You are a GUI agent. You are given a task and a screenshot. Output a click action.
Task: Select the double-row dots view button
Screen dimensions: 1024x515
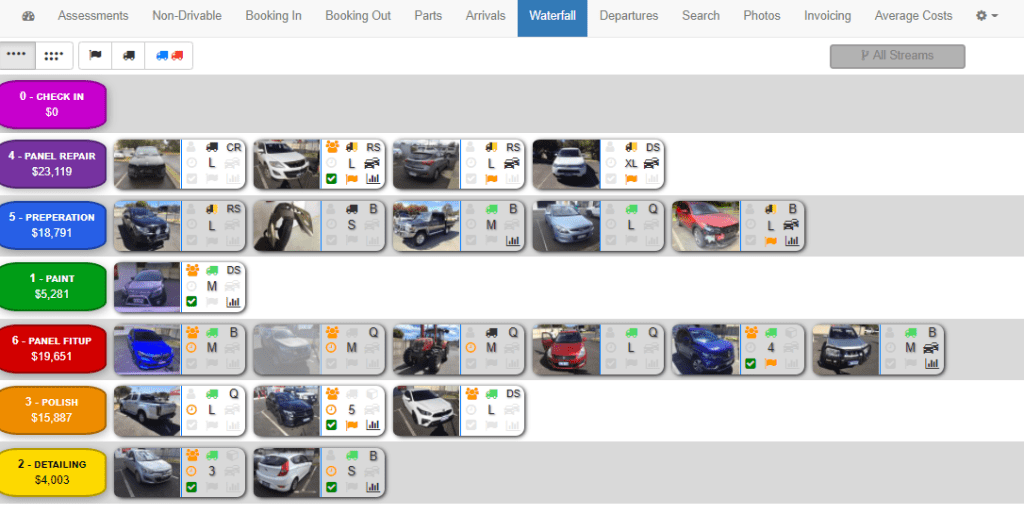pos(54,55)
